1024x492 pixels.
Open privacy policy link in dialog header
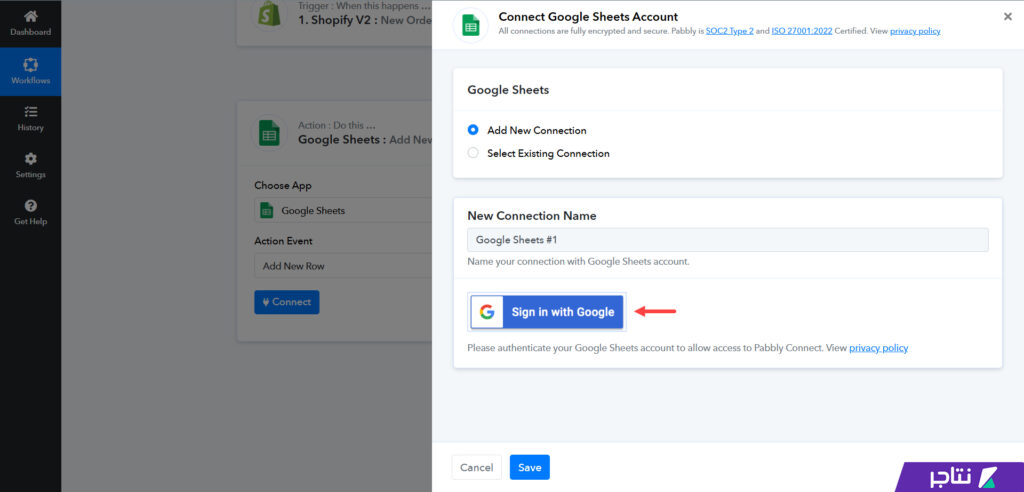tap(915, 31)
